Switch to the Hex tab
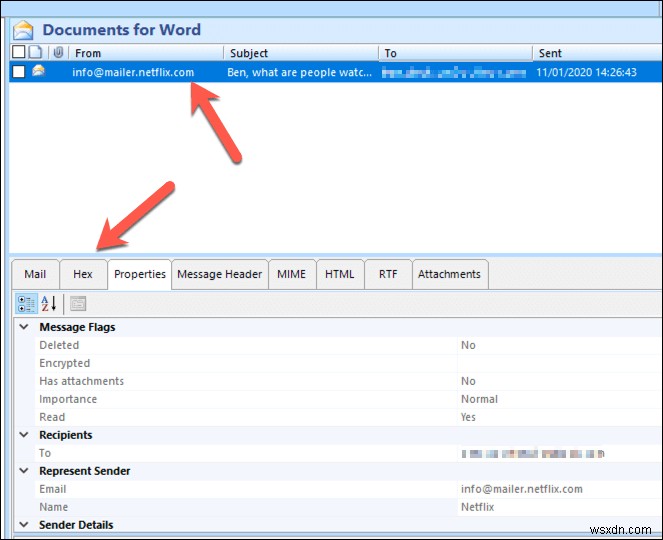 point(83,274)
